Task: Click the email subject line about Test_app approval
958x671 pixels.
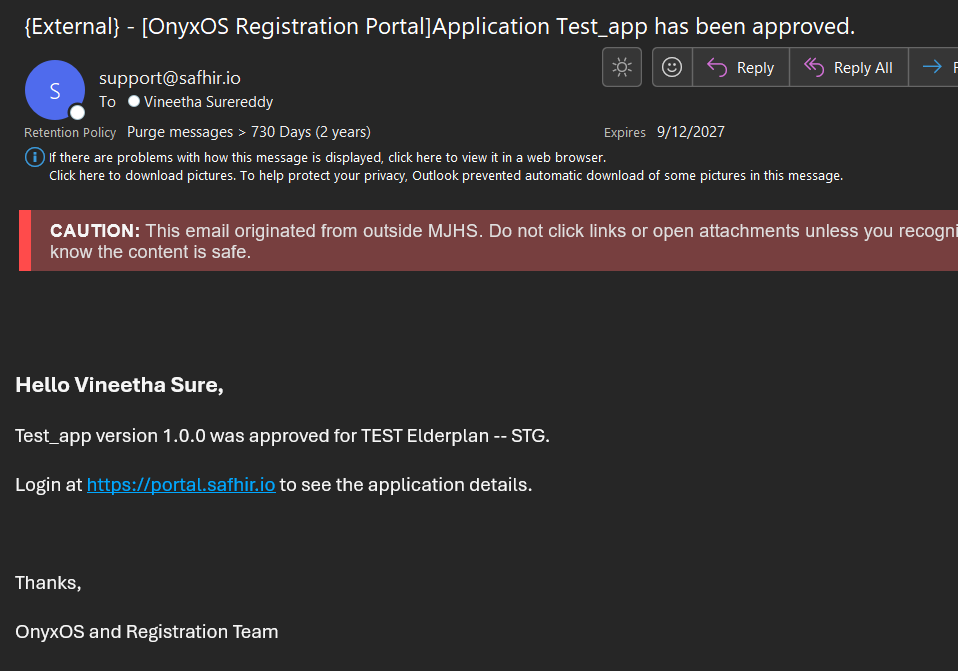Action: pyautogui.click(x=439, y=27)
